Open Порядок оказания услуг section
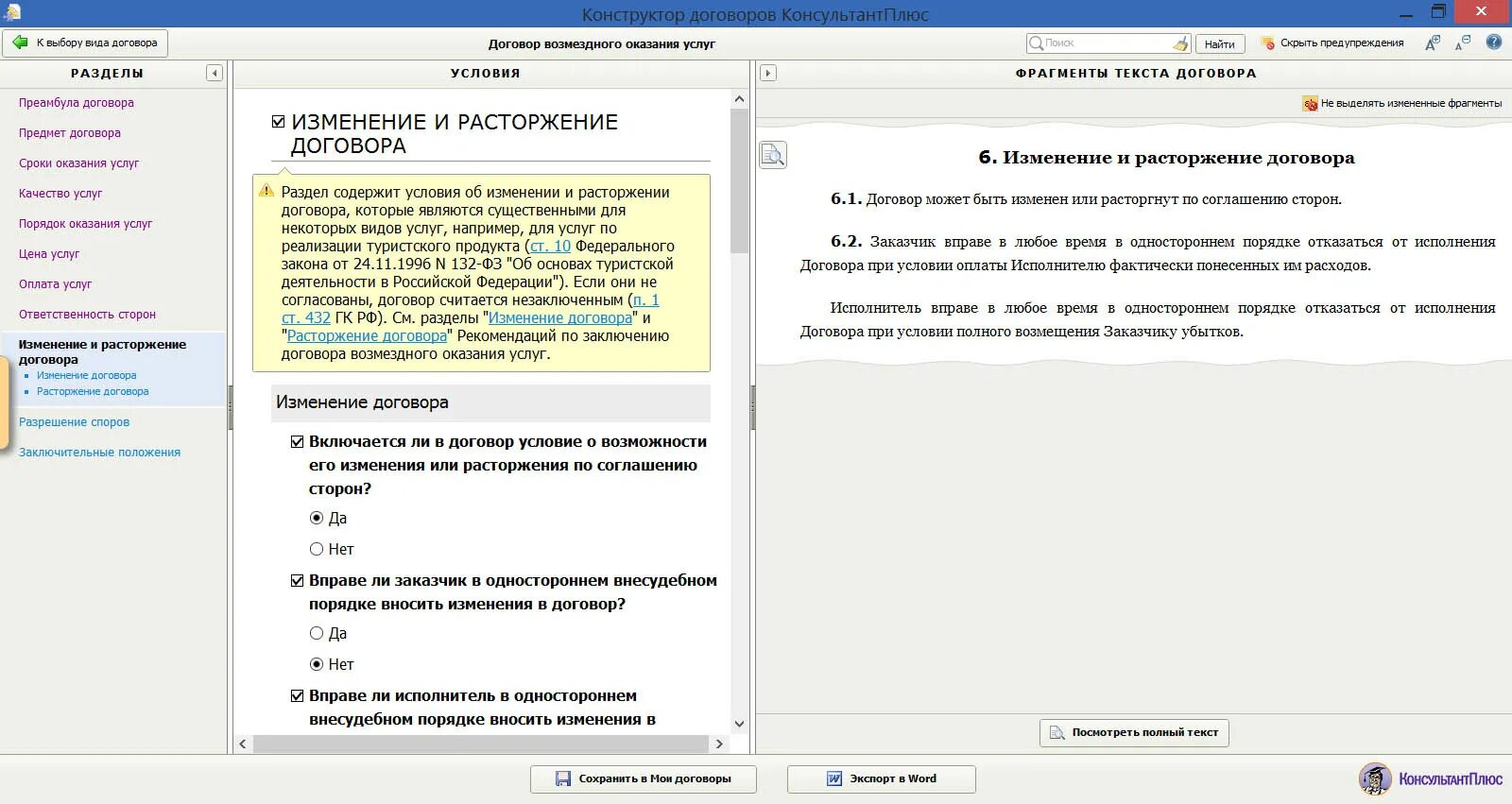The image size is (1512, 804). (85, 224)
